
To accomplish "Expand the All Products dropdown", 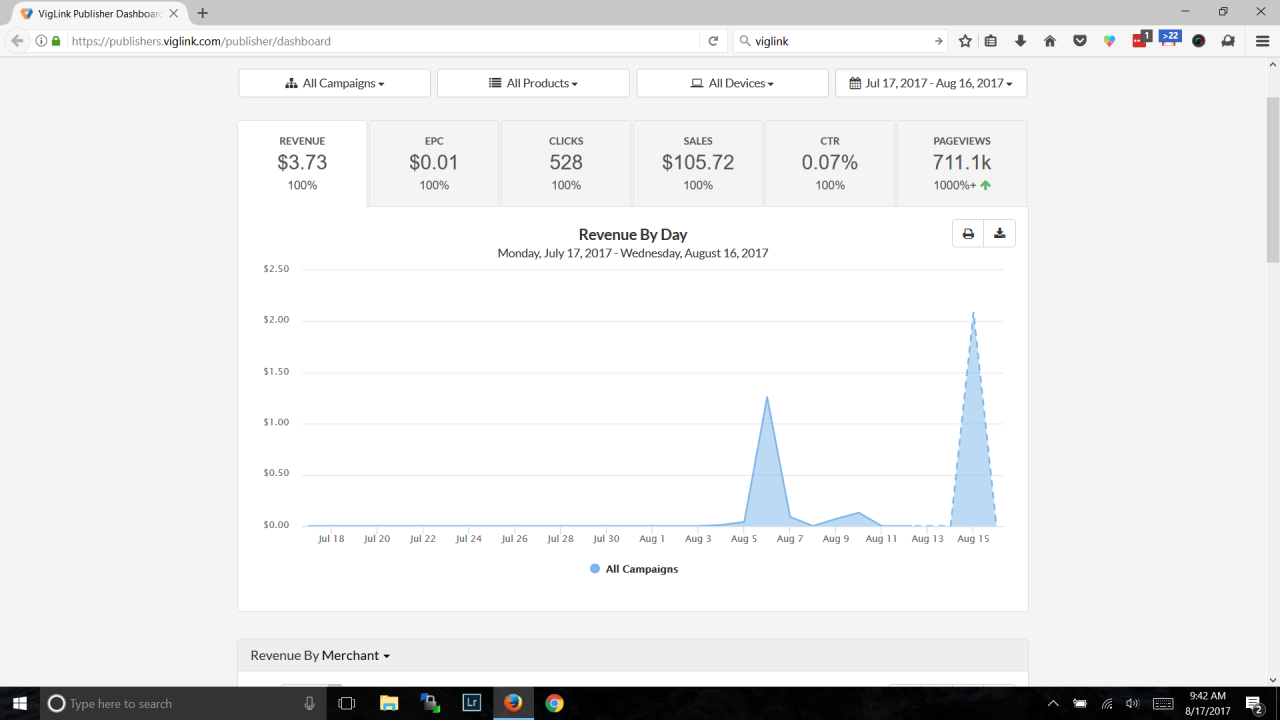I will (533, 83).
